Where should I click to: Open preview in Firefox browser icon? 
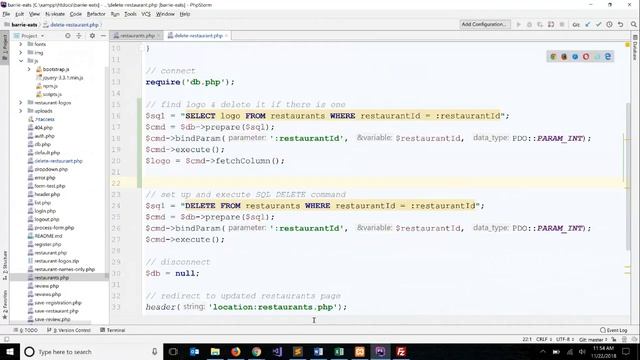pos(564,57)
